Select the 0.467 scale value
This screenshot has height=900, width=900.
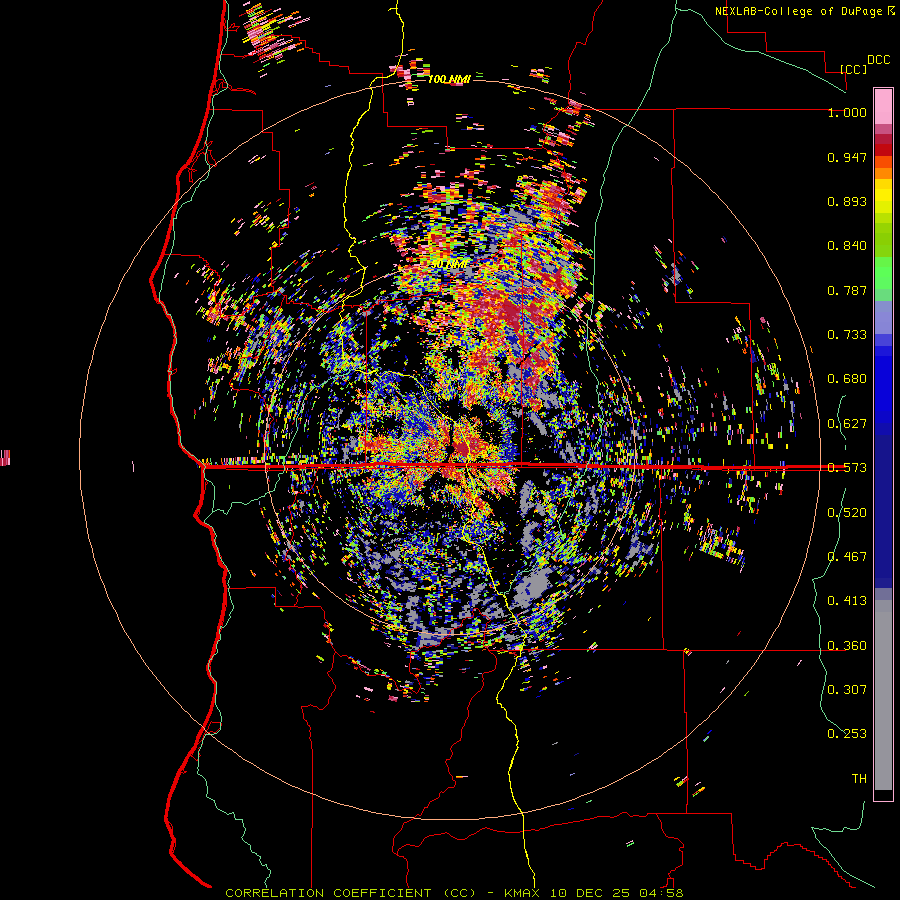coord(847,557)
